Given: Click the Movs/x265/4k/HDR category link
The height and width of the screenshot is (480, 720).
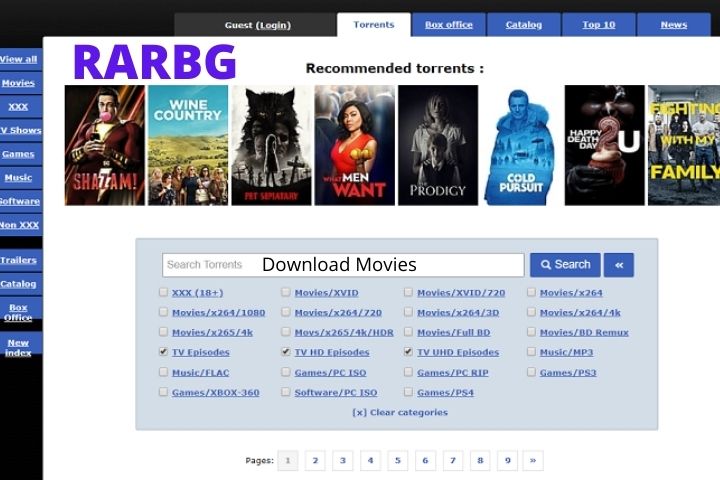Looking at the screenshot, I should click(344, 333).
